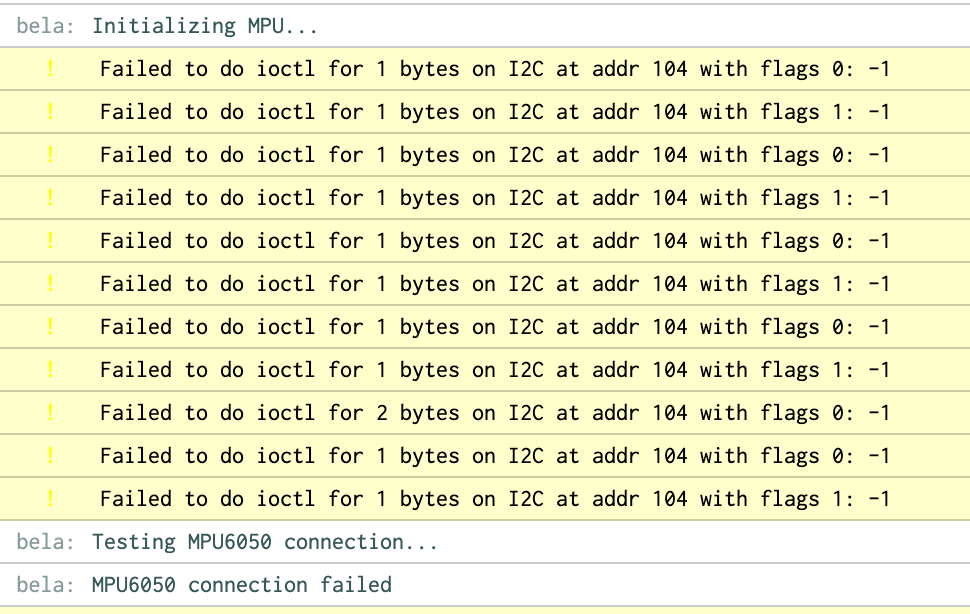
Task: Click the "-1" return code on the "2 bytes" line
Action: coord(879,413)
